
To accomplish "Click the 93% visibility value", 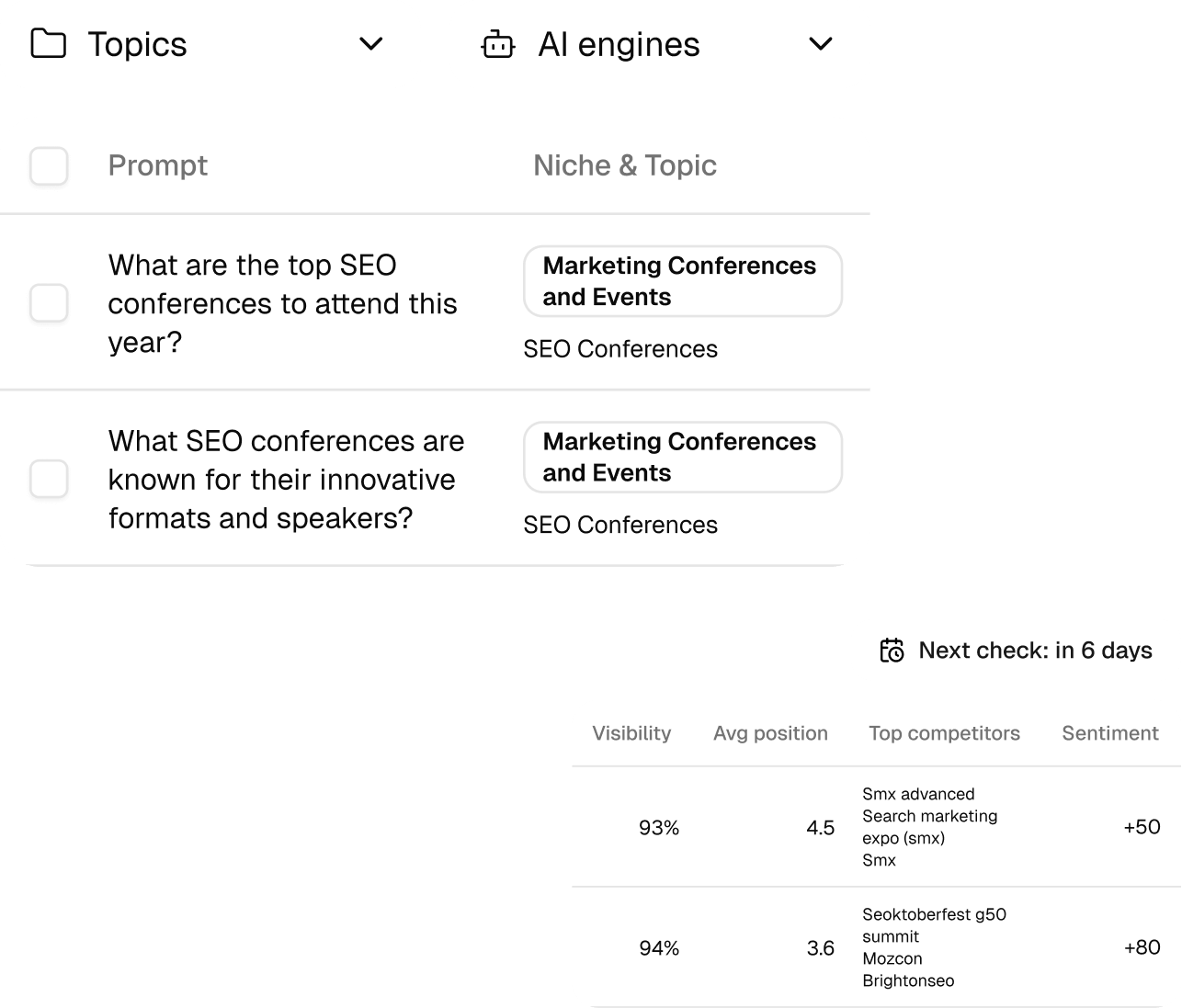I will tap(658, 828).
